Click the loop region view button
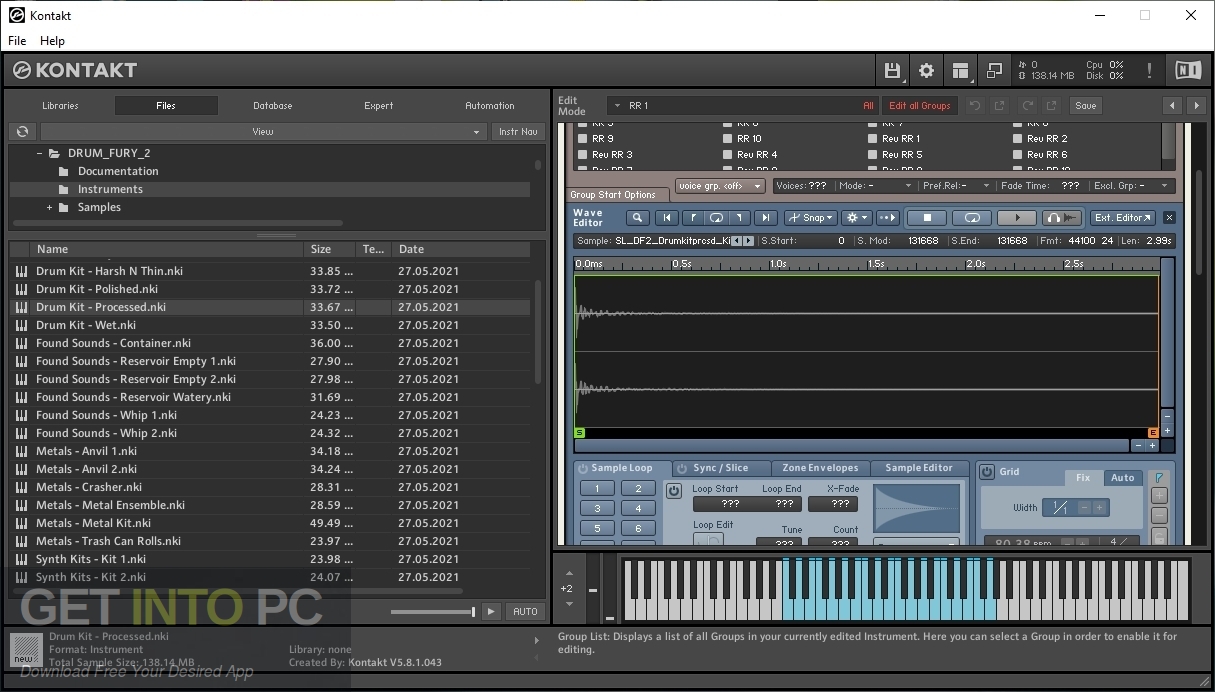 [716, 218]
